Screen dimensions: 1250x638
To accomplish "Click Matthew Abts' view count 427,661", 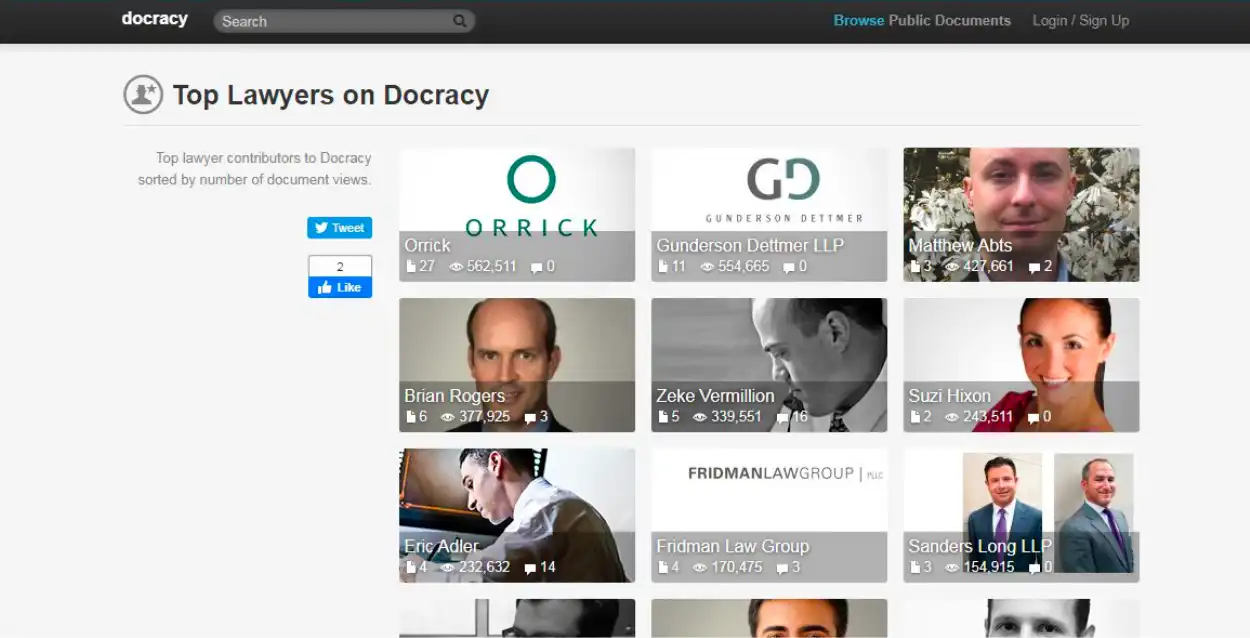I will tap(988, 267).
